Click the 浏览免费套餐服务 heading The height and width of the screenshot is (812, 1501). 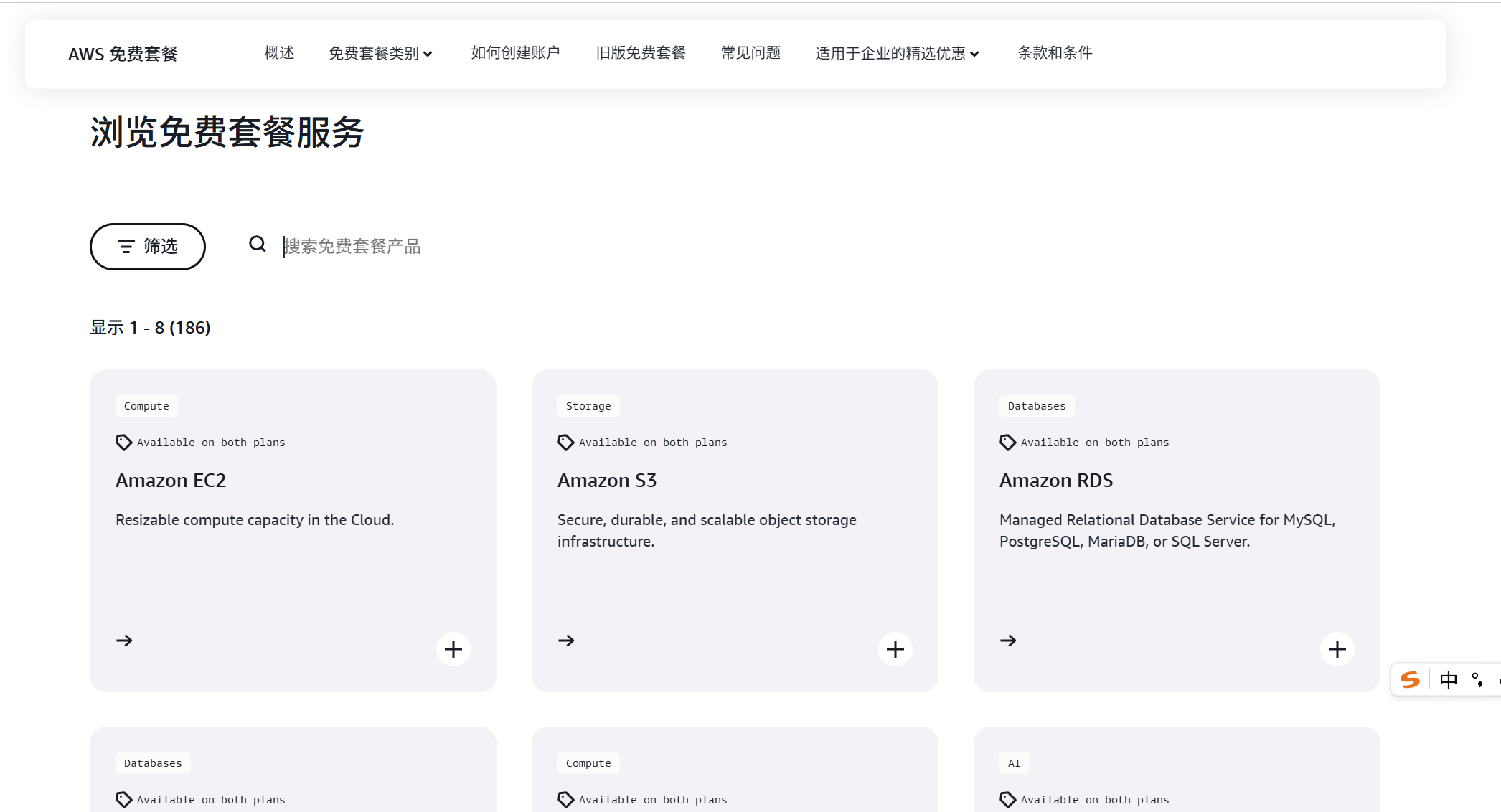(x=227, y=133)
